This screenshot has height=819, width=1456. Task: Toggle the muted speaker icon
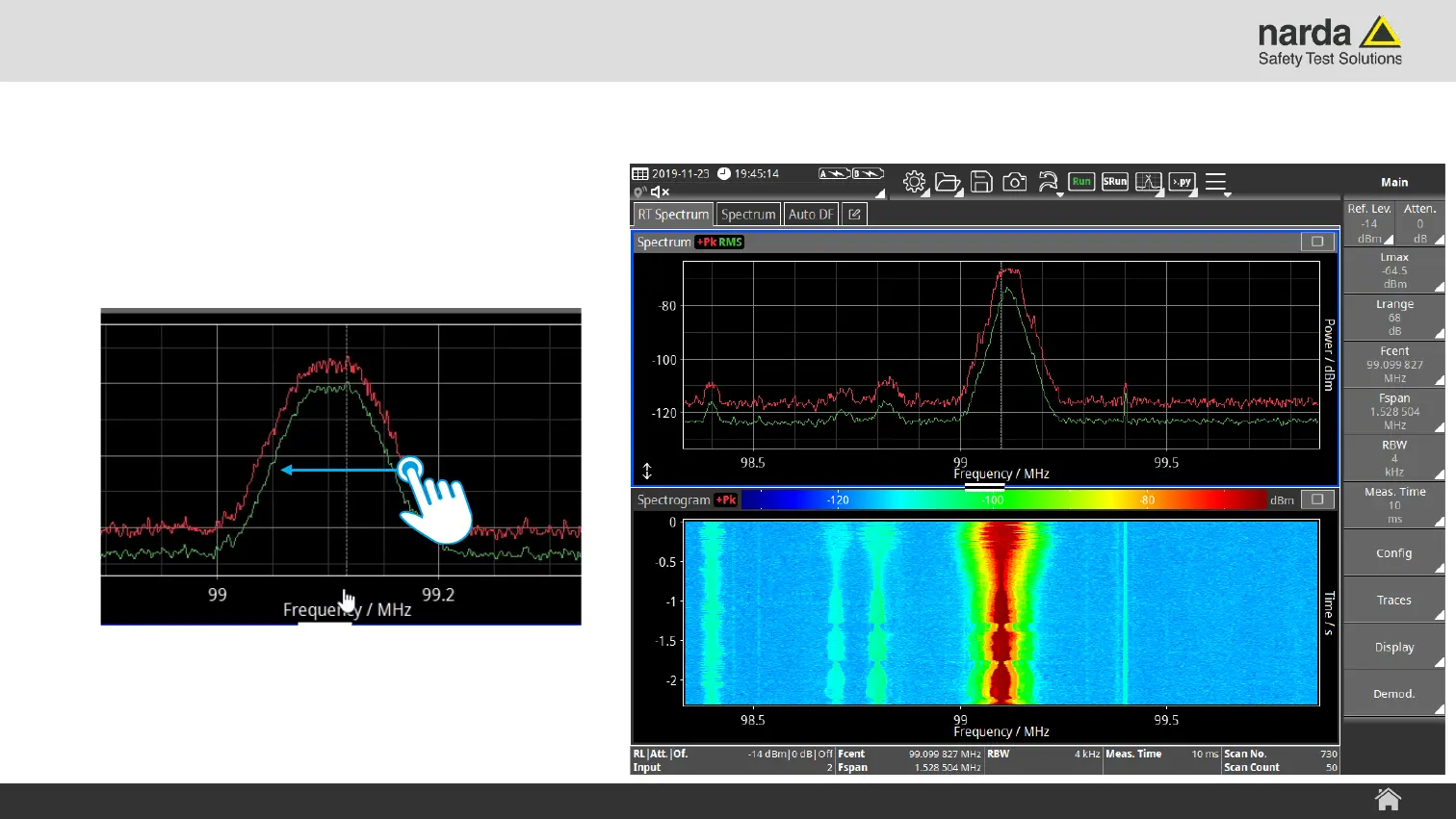(660, 192)
